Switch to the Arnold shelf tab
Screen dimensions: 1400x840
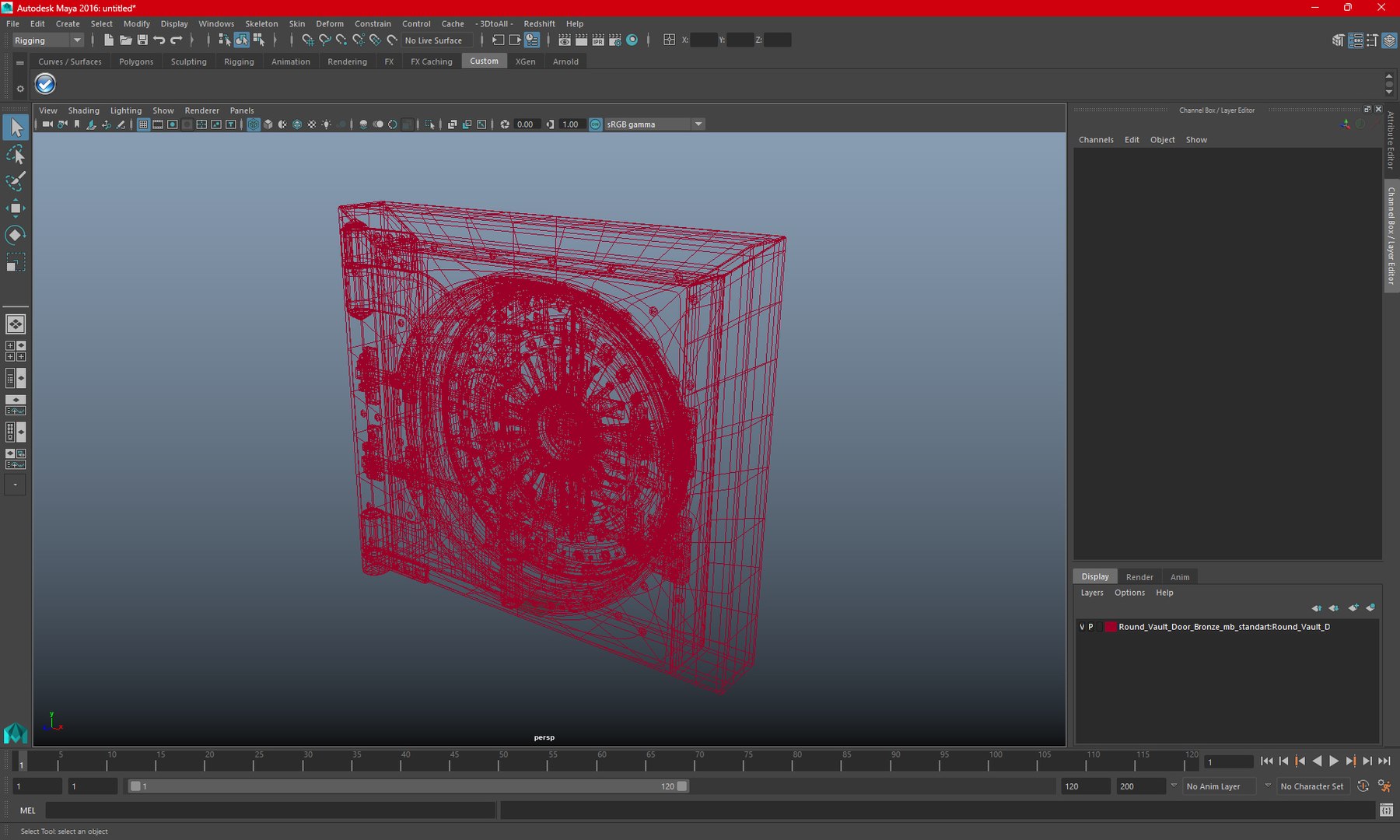click(x=565, y=61)
